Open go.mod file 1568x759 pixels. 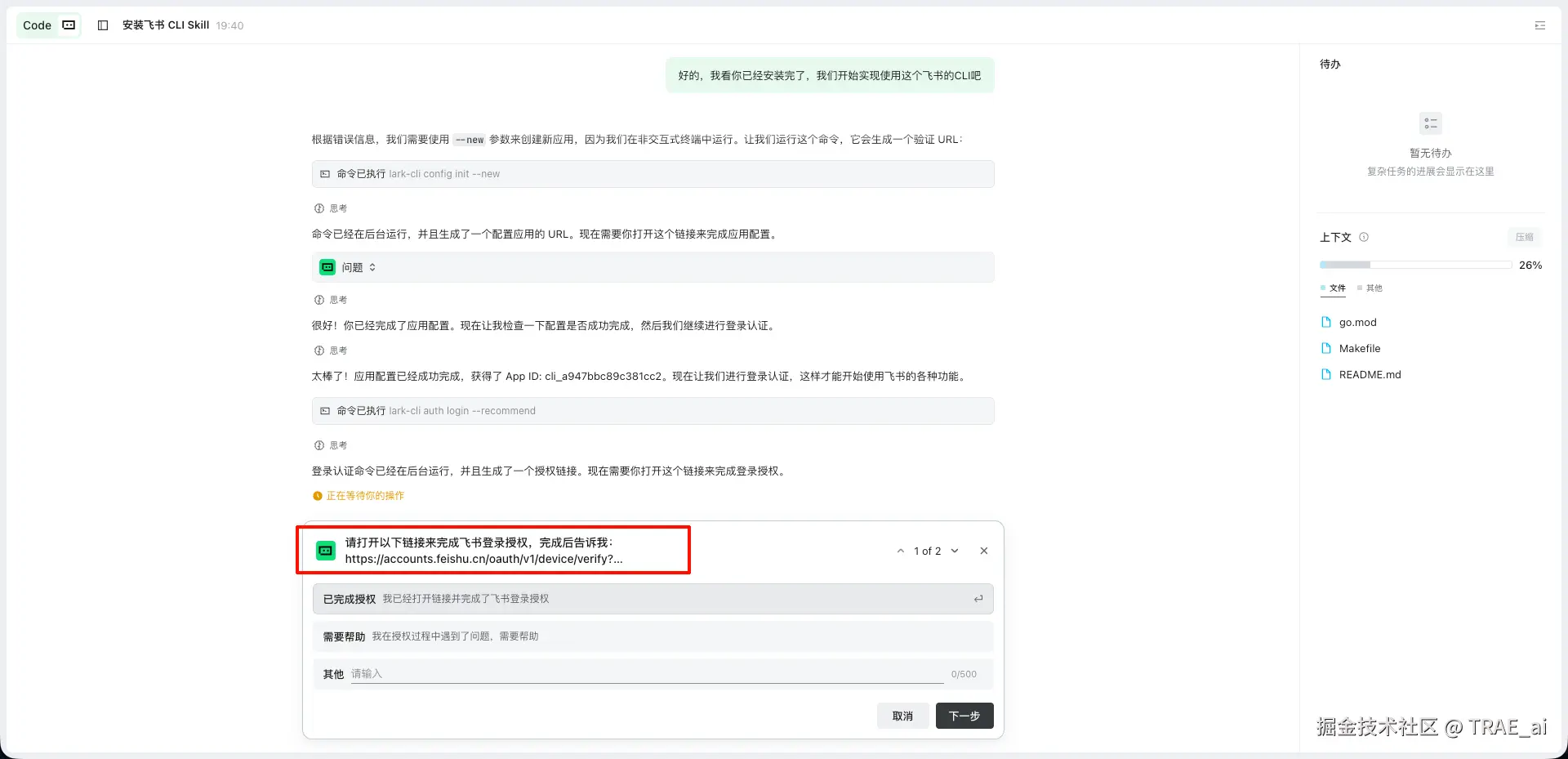click(x=1357, y=322)
